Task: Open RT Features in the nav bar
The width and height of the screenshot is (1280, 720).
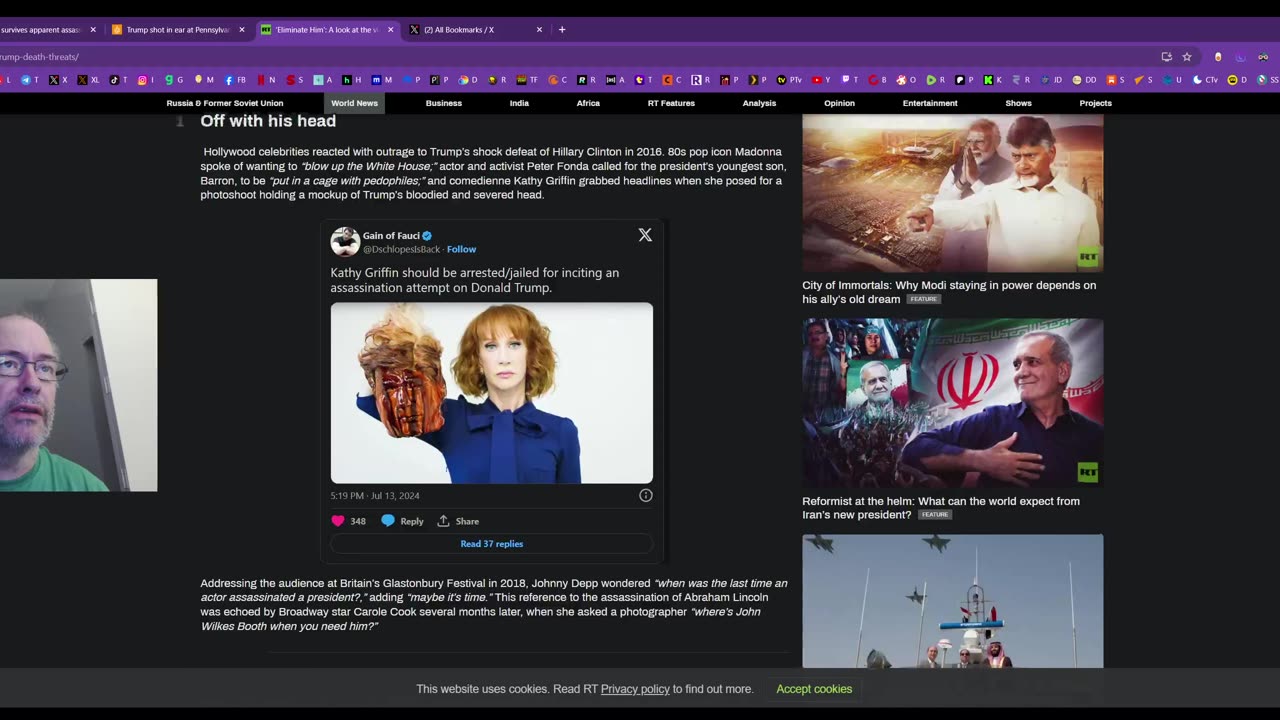Action: pos(671,103)
